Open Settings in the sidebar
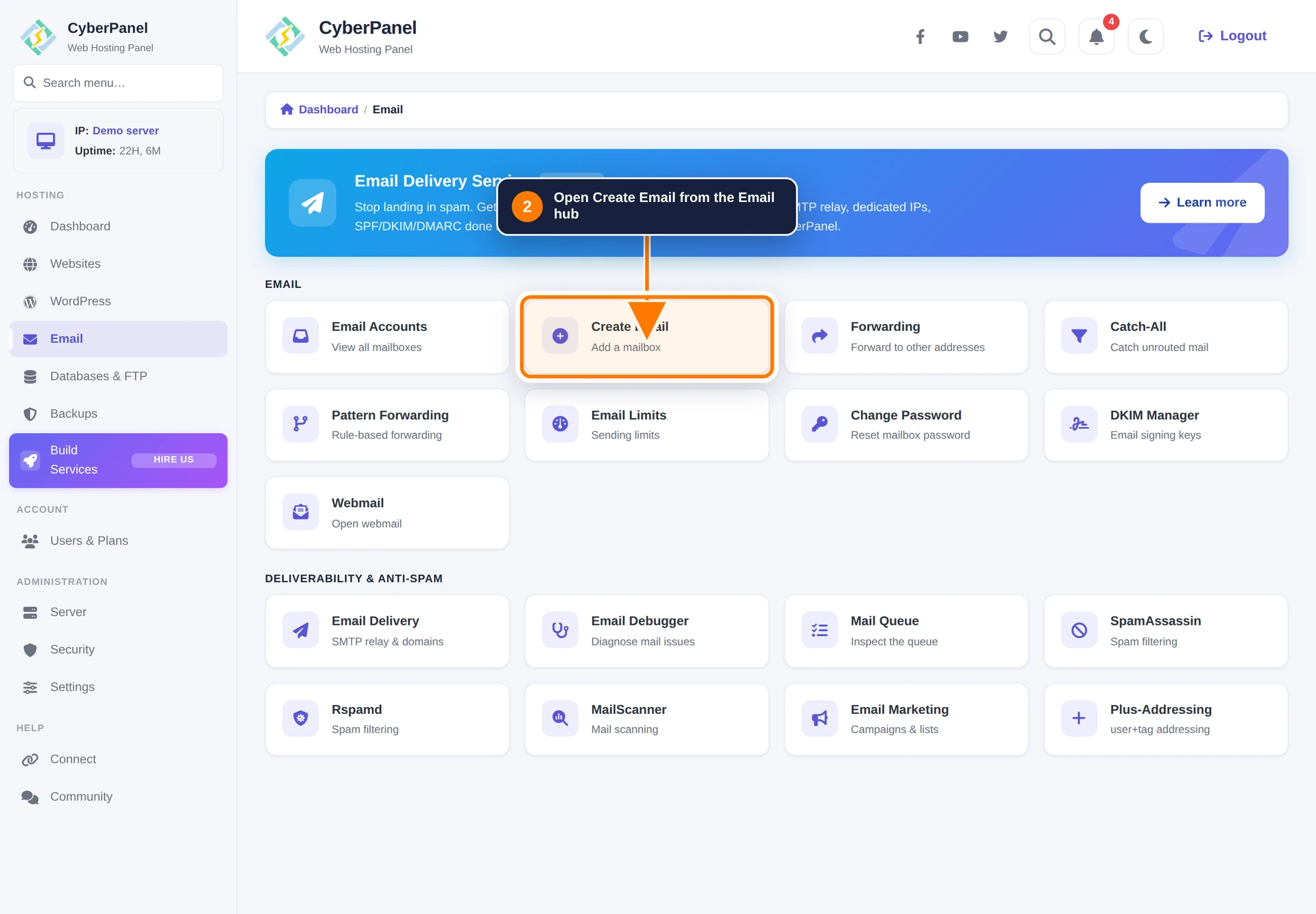The image size is (1316, 914). (x=118, y=687)
